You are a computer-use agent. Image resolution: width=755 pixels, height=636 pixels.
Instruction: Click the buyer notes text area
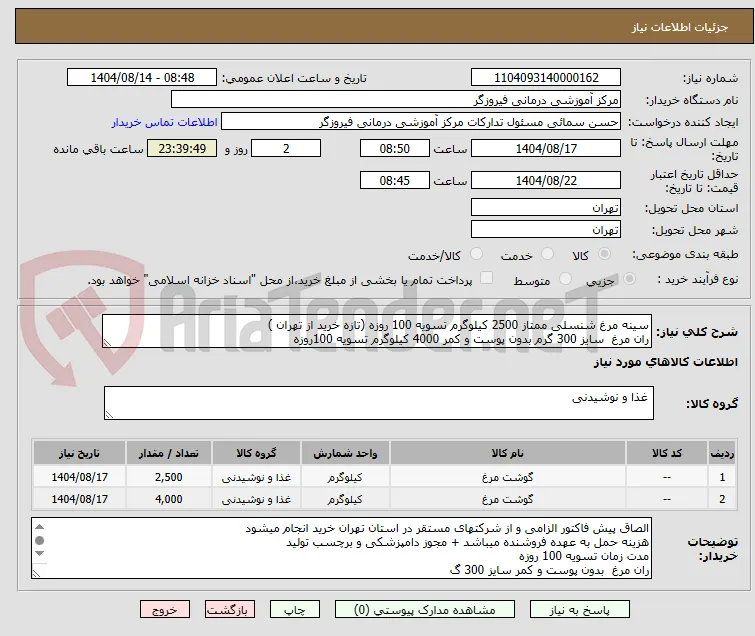[341, 548]
